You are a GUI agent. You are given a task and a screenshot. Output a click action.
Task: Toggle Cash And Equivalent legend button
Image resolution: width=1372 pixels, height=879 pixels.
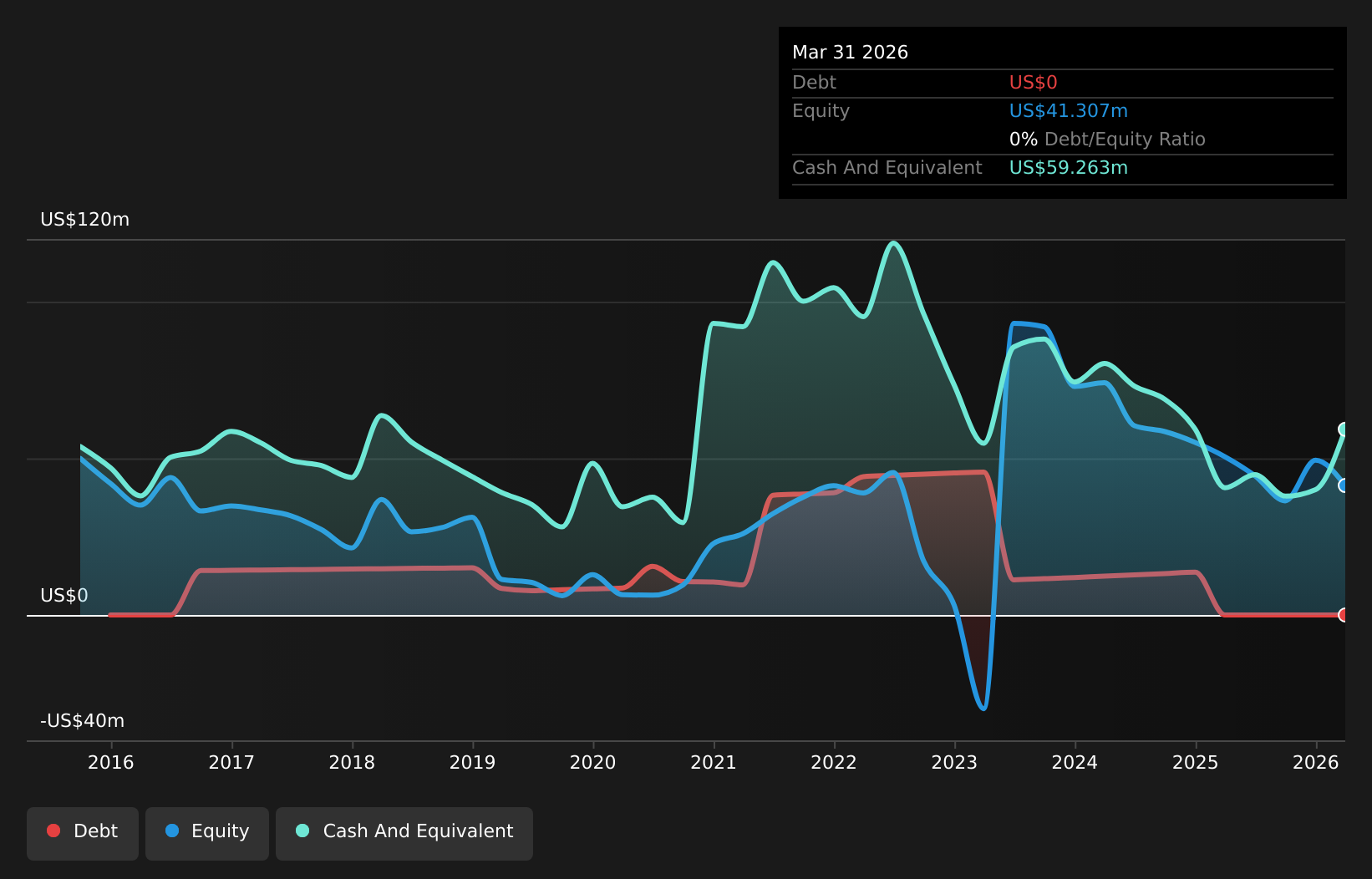click(x=404, y=833)
